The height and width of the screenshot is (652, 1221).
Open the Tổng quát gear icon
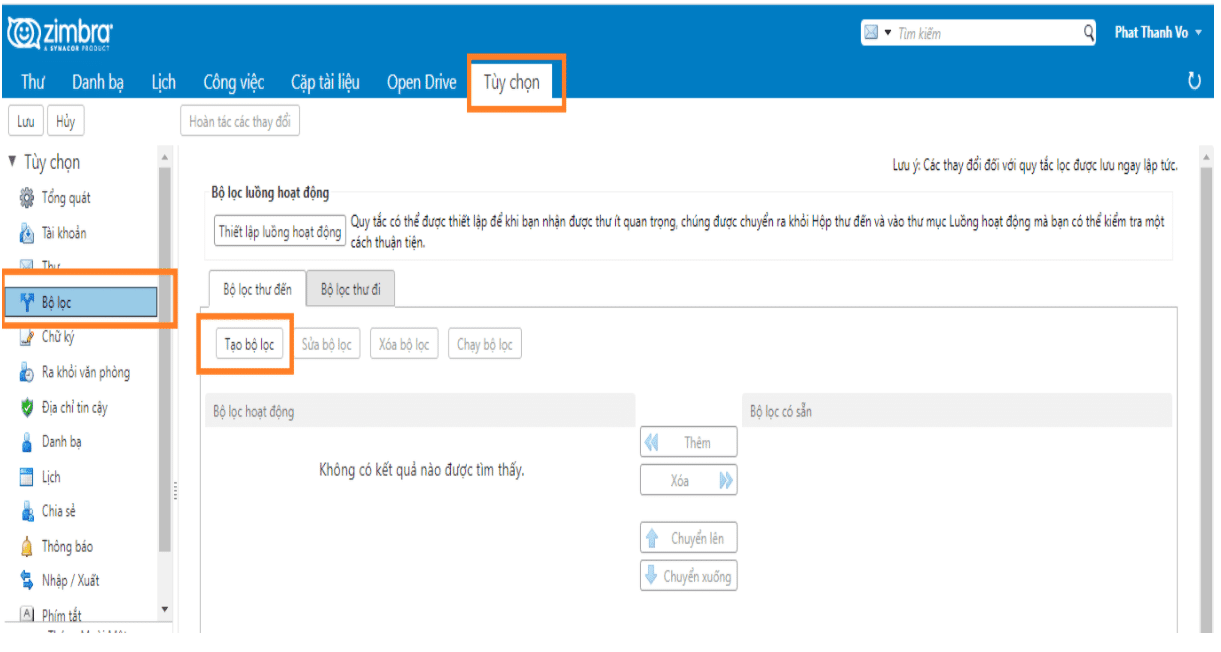pos(27,198)
